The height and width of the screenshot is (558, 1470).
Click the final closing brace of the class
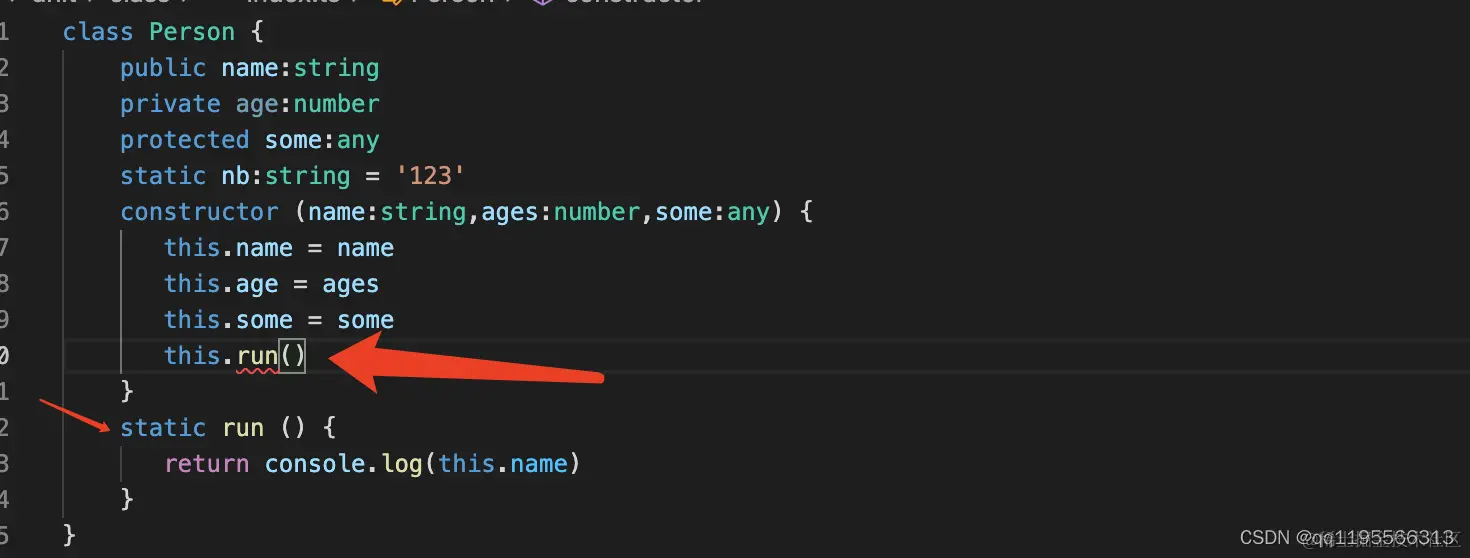click(x=69, y=535)
